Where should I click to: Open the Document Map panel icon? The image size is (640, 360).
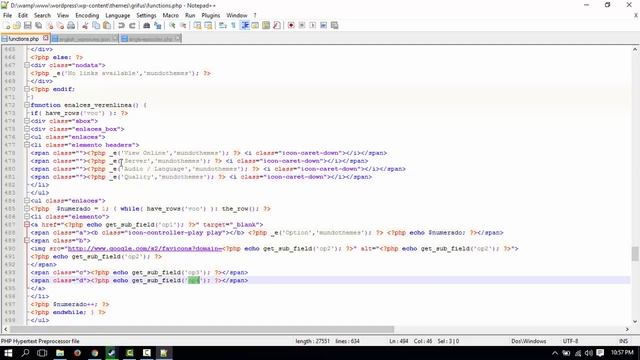click(266, 25)
